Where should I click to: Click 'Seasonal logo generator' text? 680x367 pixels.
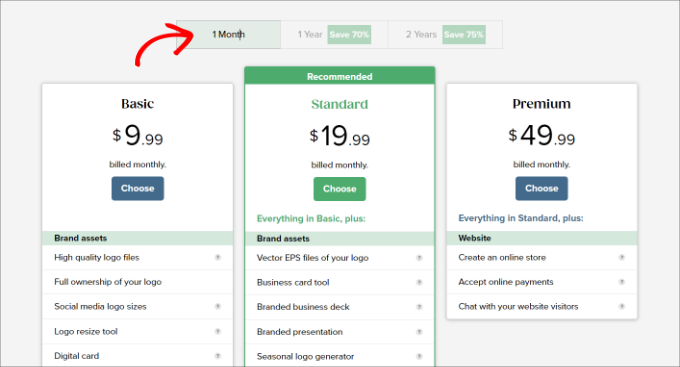point(305,356)
